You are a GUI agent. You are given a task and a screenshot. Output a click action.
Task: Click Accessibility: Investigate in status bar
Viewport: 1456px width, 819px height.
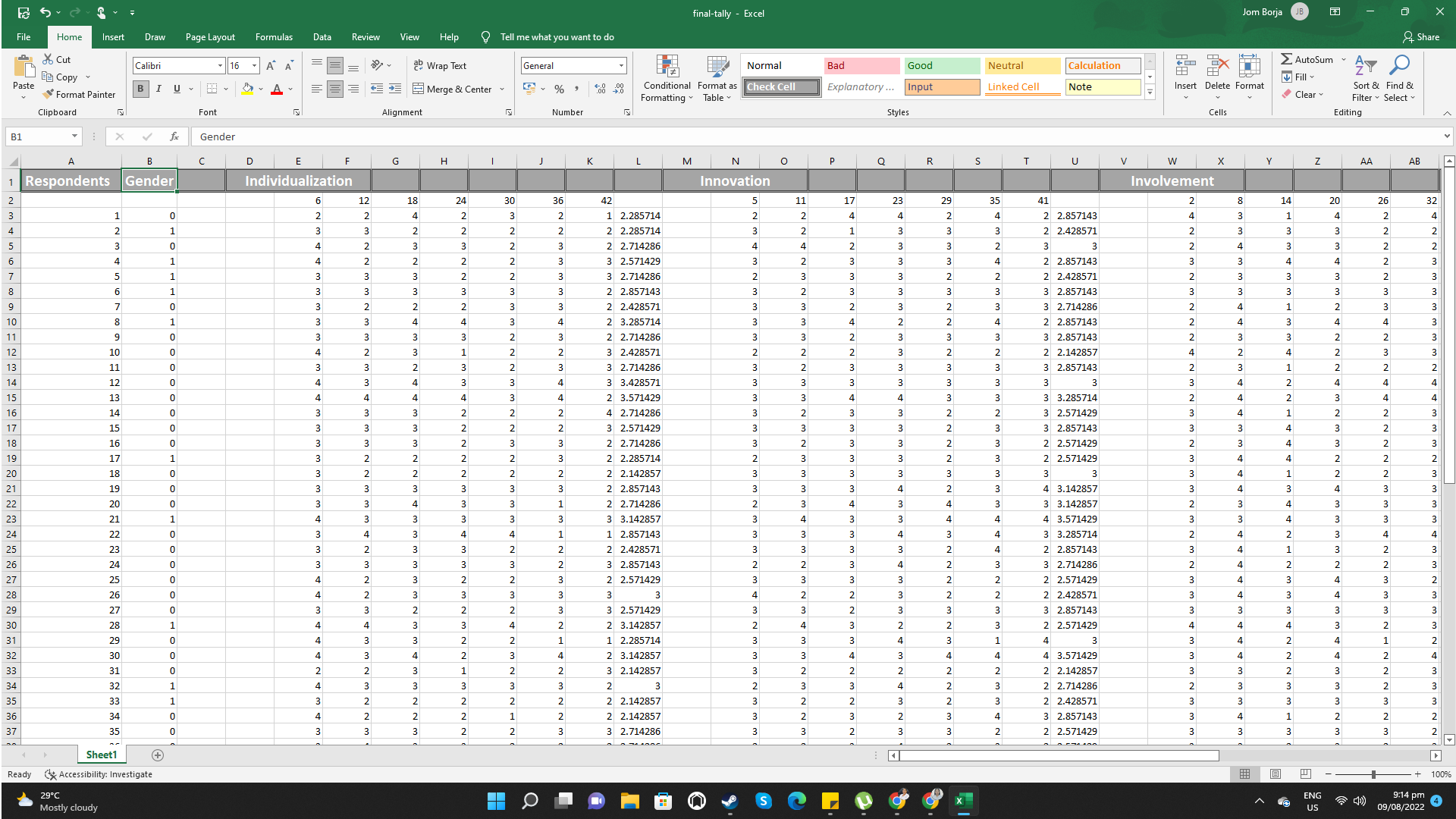pos(99,774)
